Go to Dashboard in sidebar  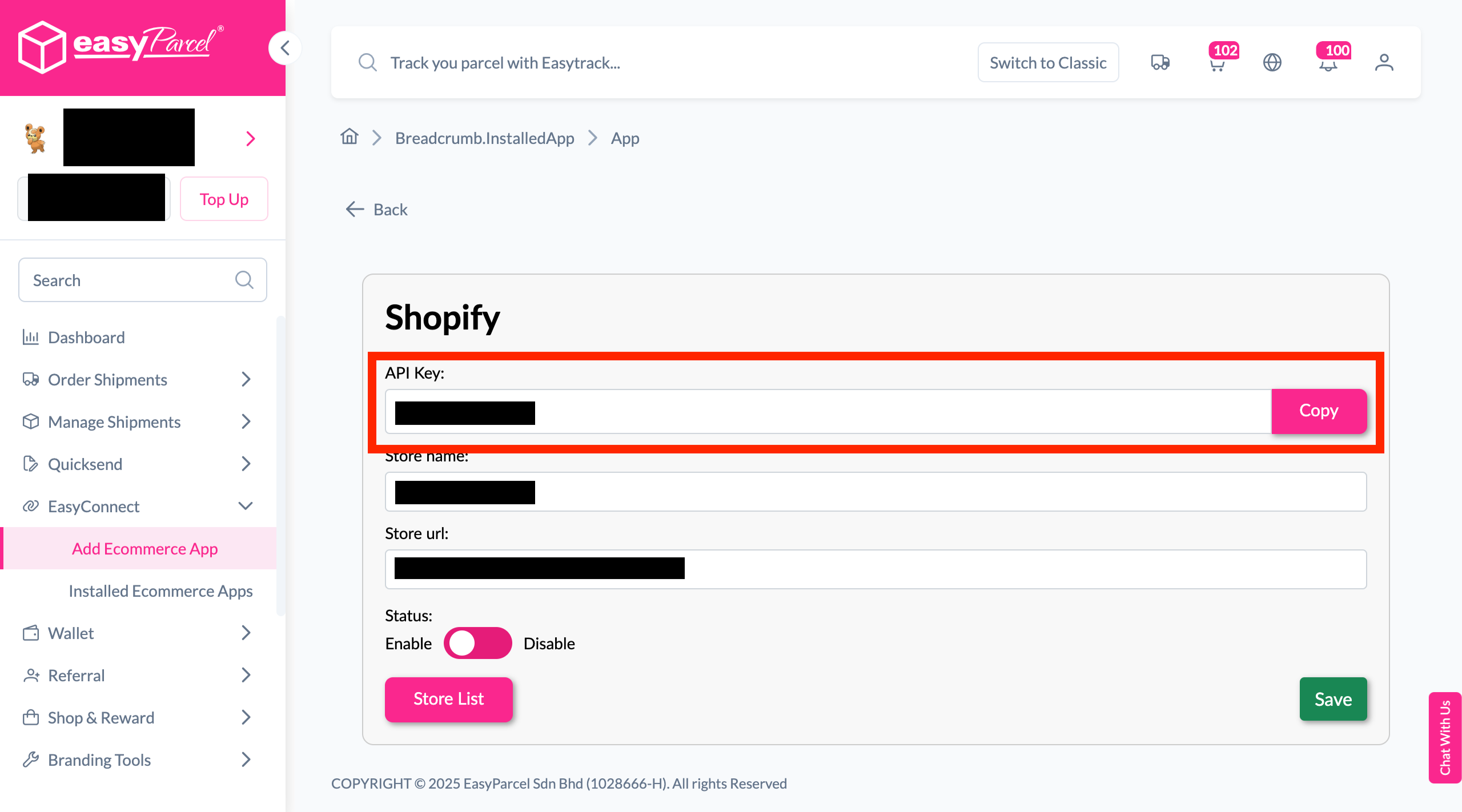(x=86, y=337)
